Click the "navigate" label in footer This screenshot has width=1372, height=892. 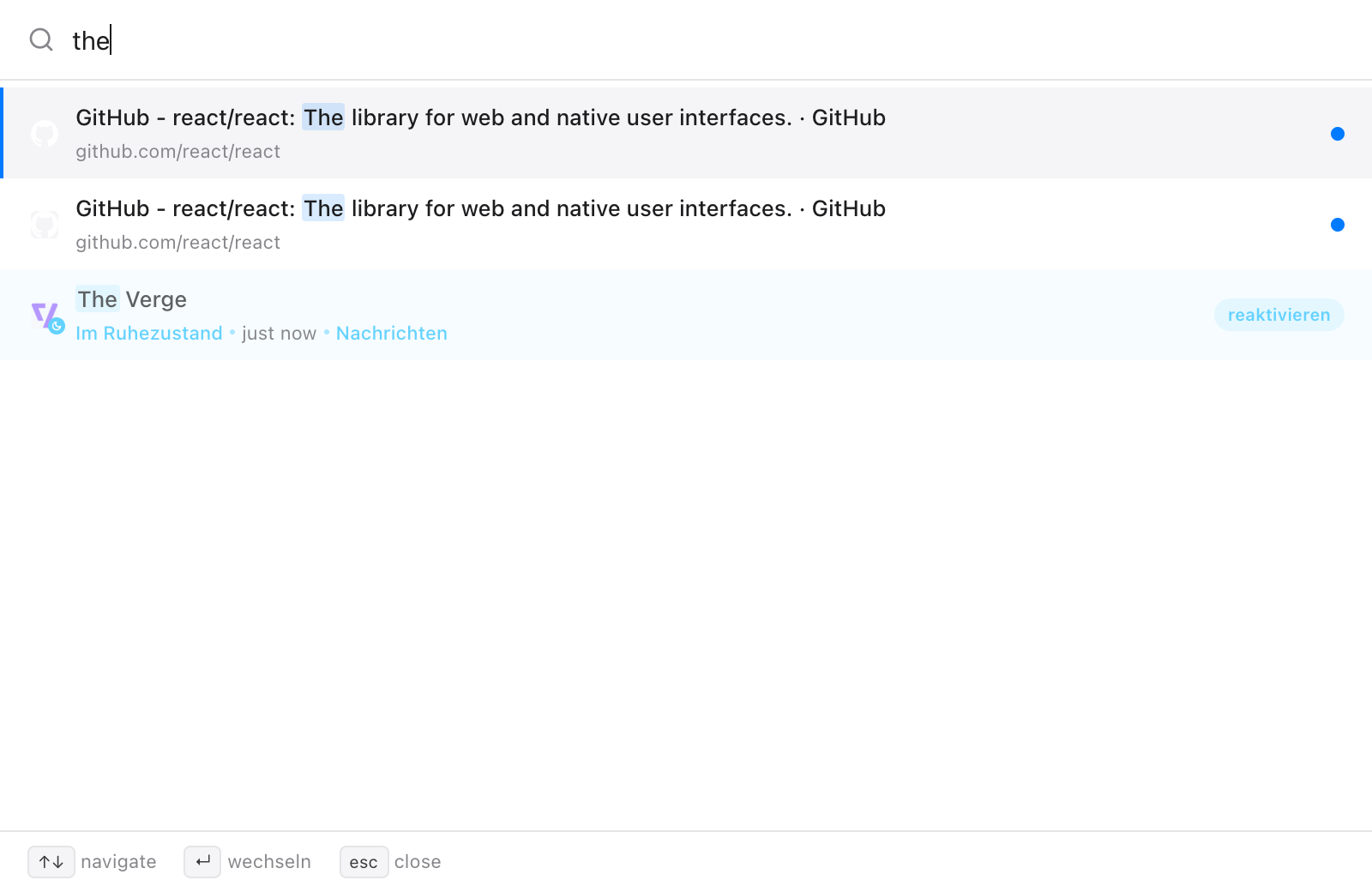click(118, 862)
